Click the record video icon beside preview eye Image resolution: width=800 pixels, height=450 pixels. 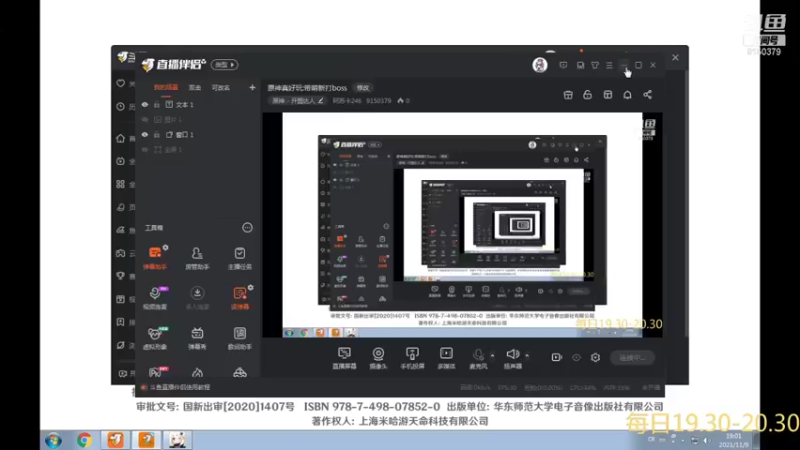(x=556, y=358)
